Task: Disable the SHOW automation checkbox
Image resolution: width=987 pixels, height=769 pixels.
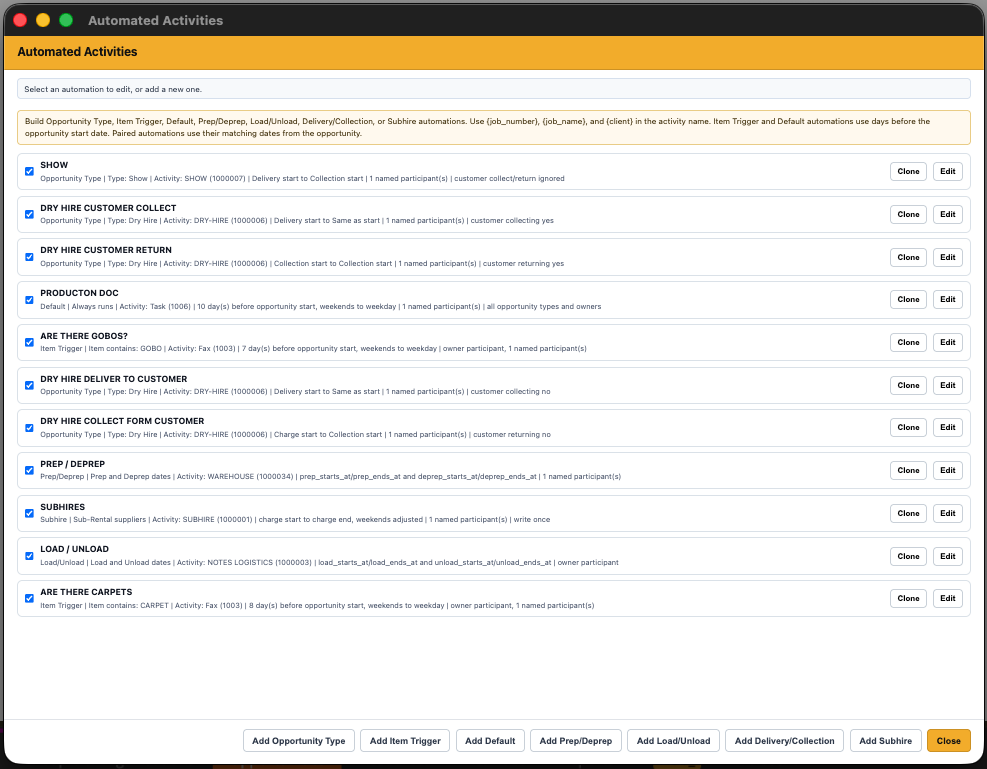Action: [x=29, y=171]
